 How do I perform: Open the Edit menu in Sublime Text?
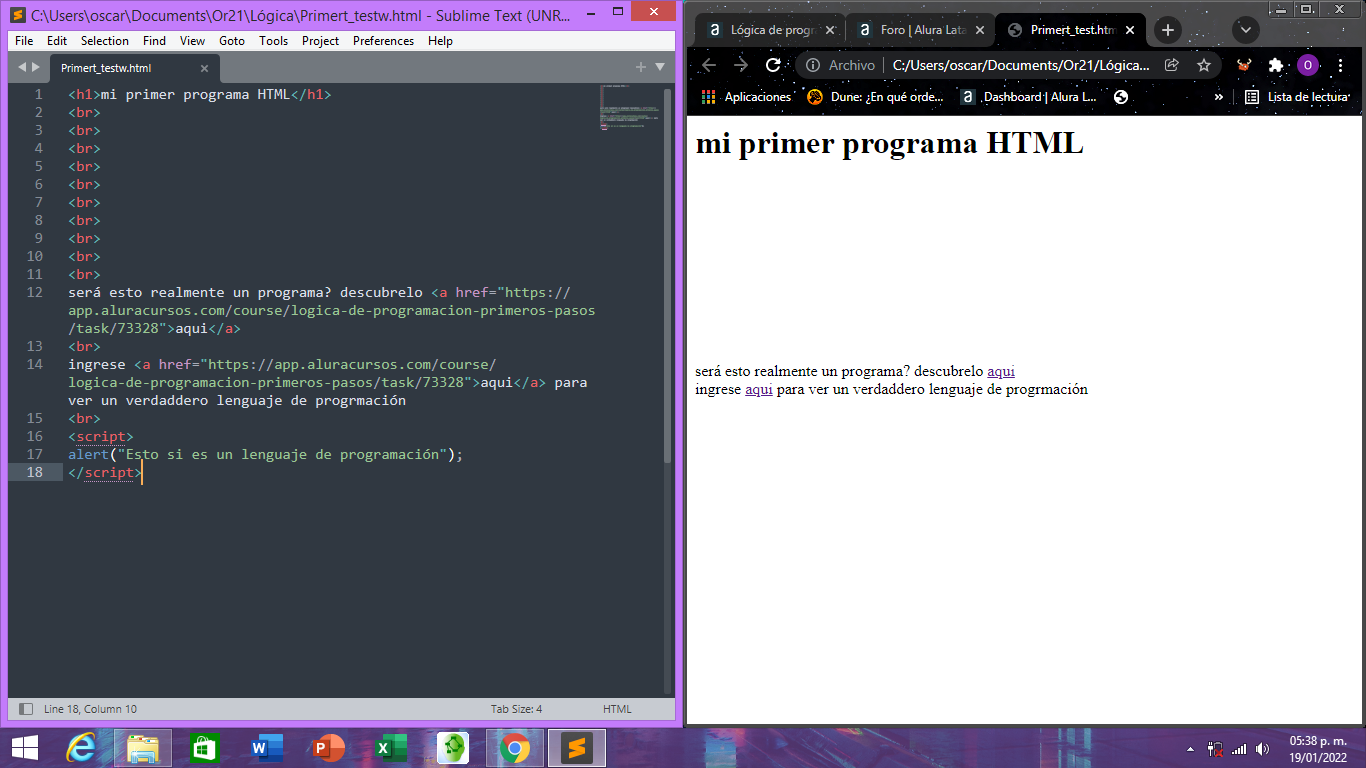(x=57, y=41)
